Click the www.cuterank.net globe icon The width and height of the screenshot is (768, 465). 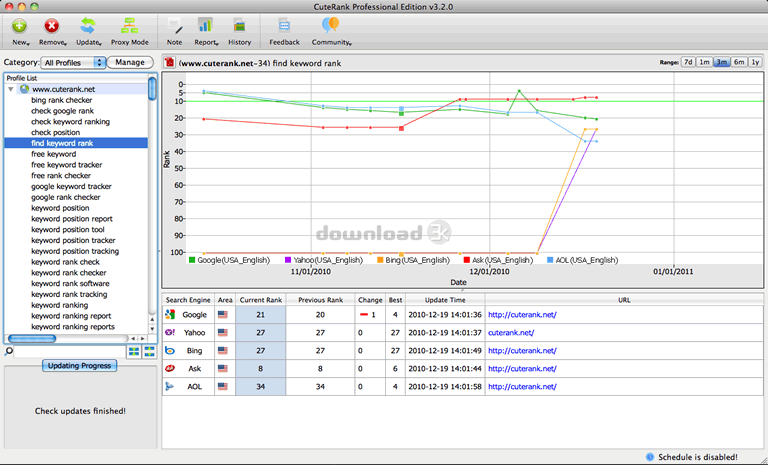pos(24,89)
